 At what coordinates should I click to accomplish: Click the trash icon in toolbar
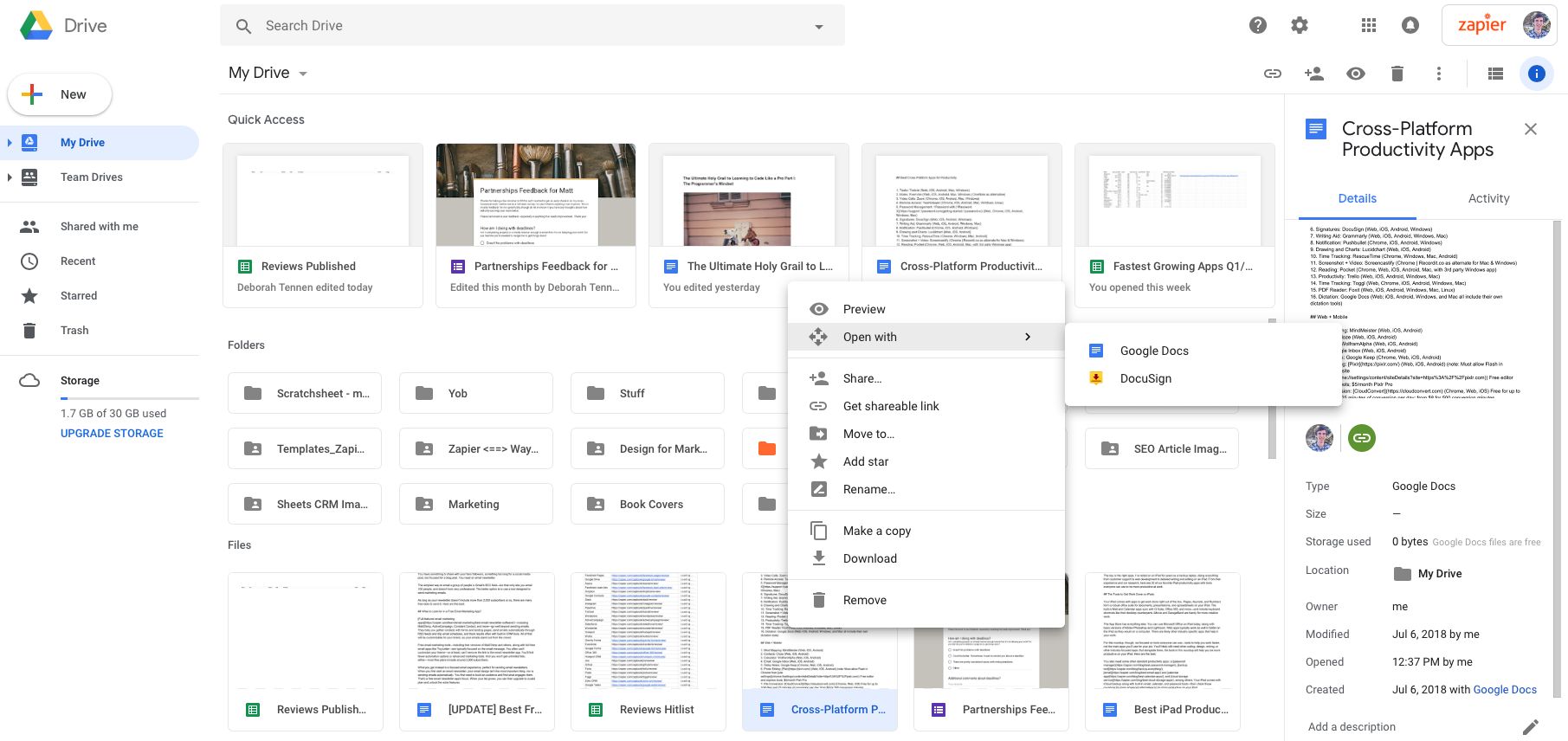click(x=1397, y=74)
